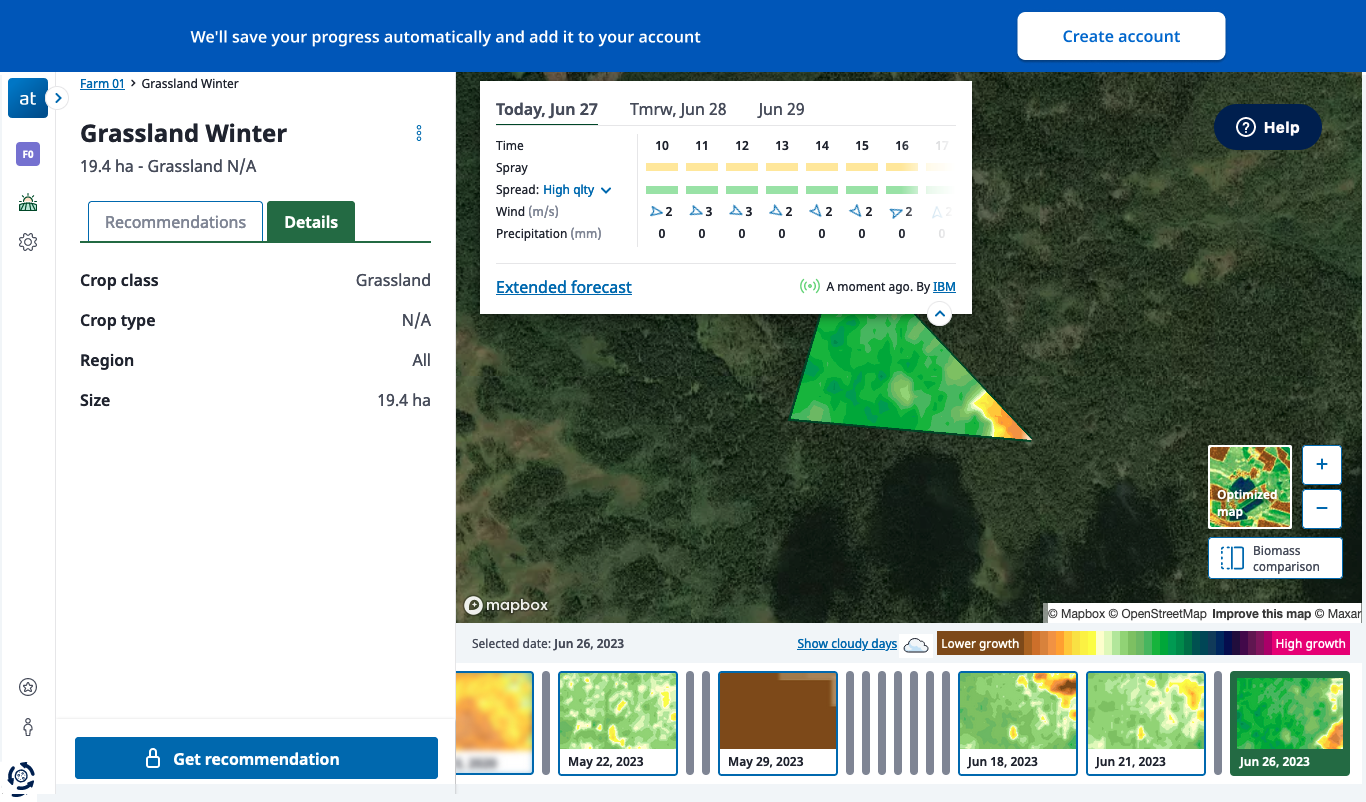Click Get recommendation button
The height and width of the screenshot is (802, 1366).
click(x=256, y=758)
